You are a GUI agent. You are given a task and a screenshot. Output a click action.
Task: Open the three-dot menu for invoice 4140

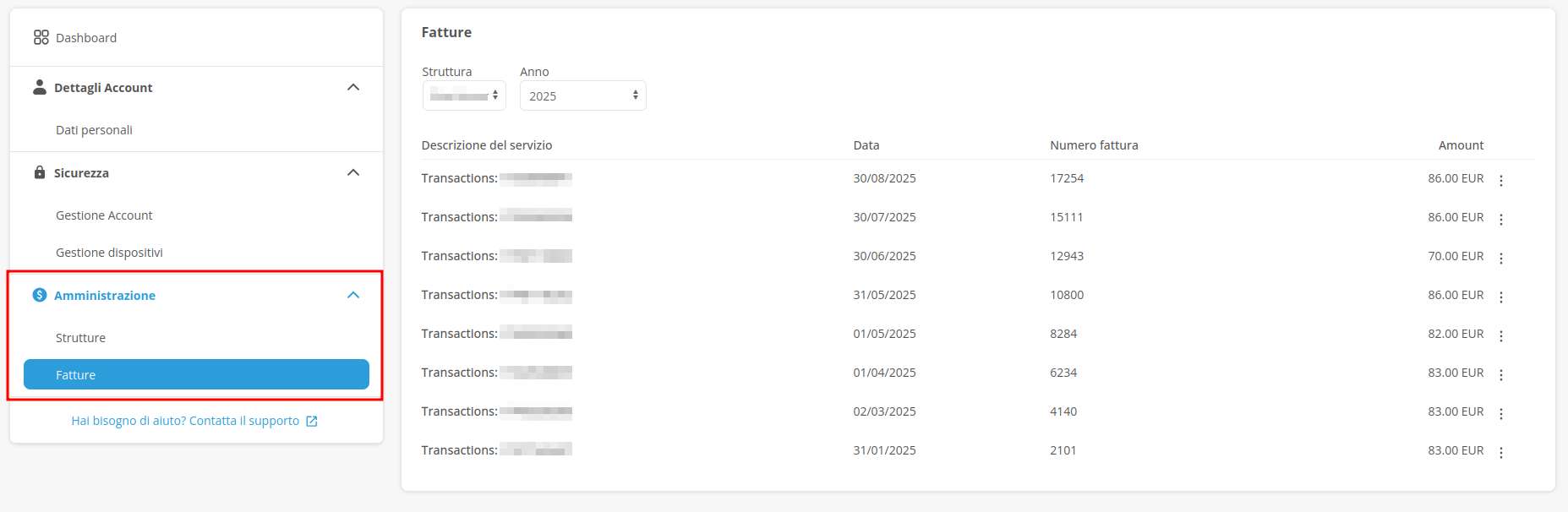coord(1500,413)
